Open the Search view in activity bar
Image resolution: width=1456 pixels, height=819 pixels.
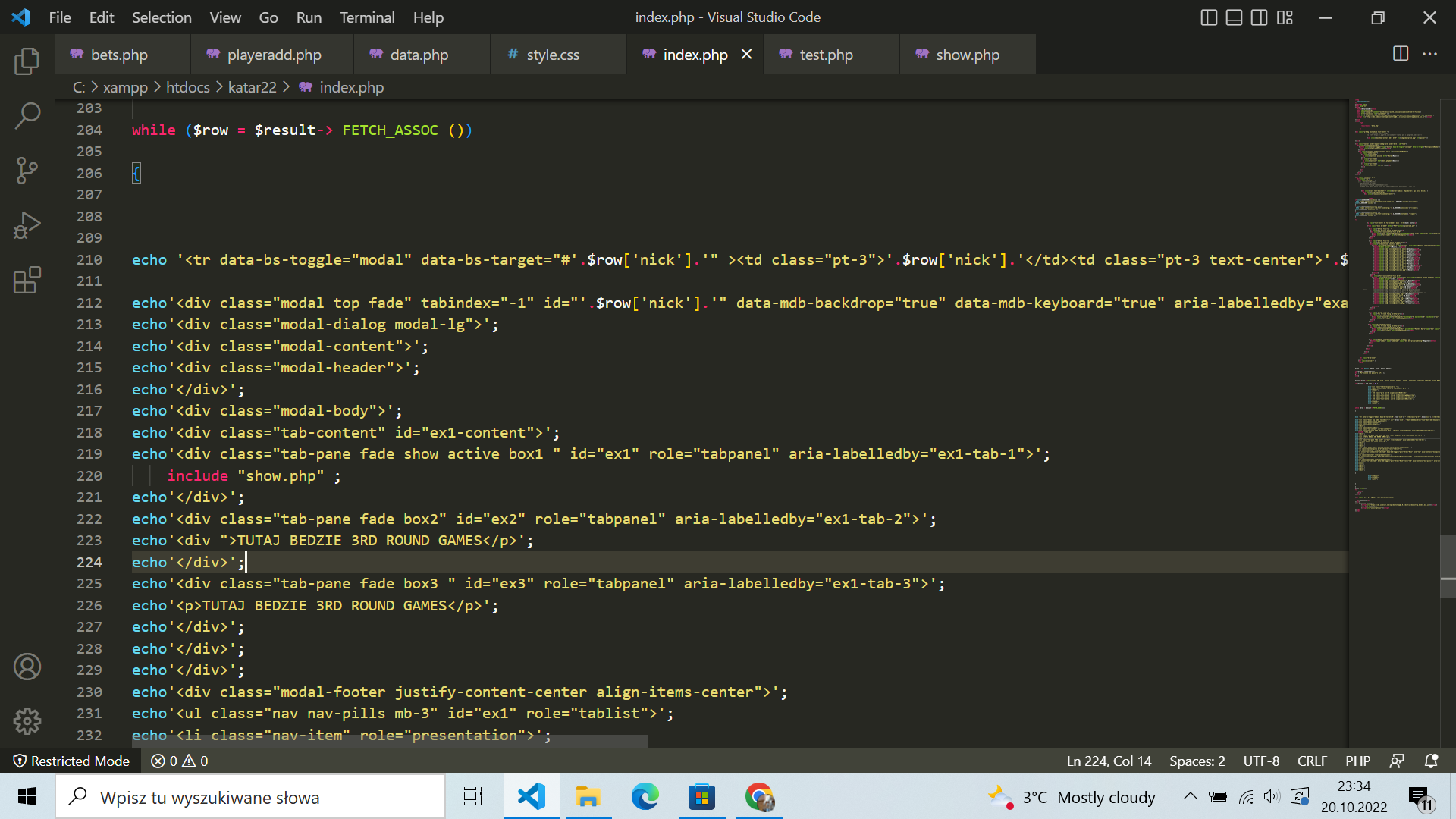point(27,116)
